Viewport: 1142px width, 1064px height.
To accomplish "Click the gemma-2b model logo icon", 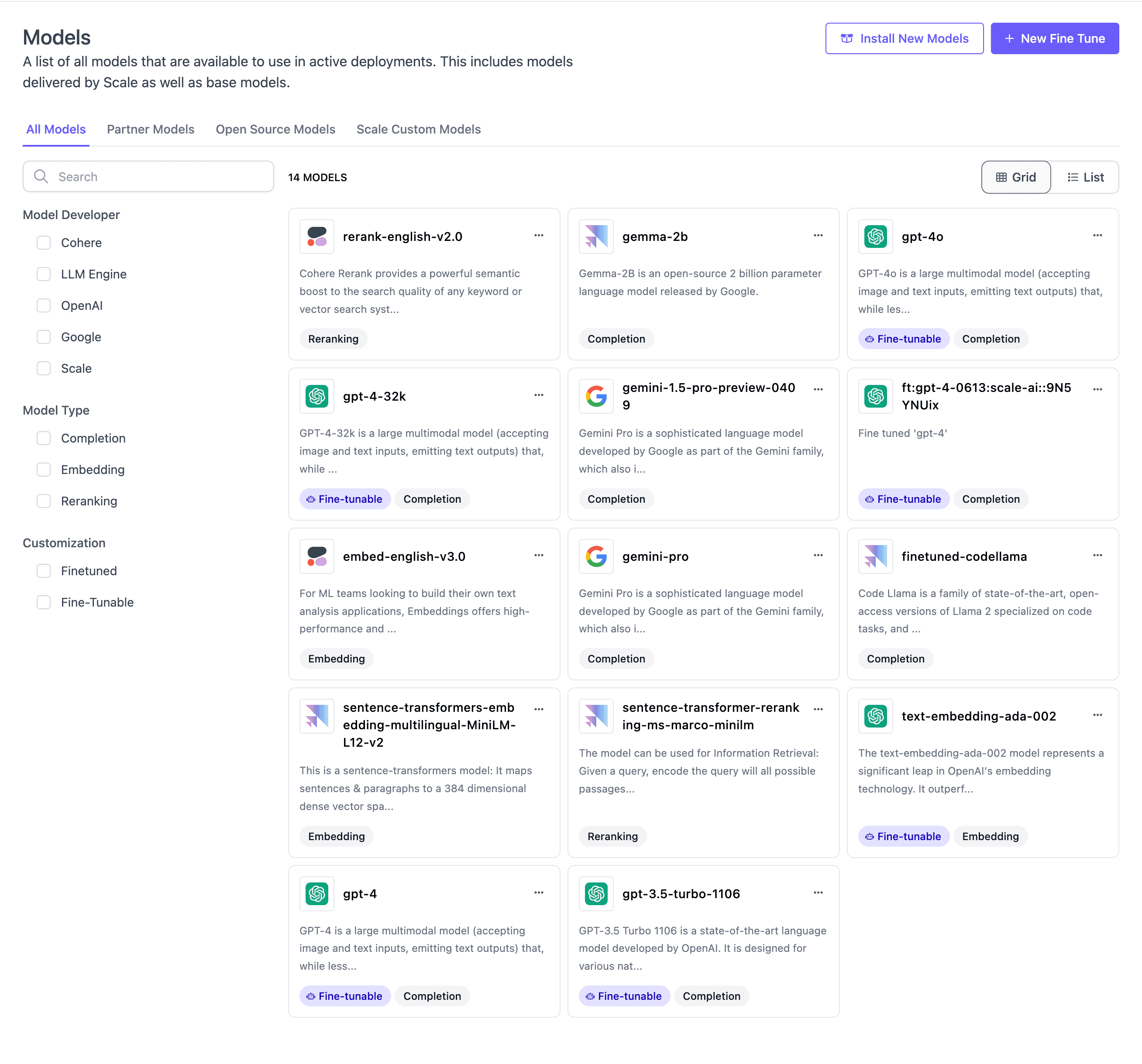I will point(596,237).
